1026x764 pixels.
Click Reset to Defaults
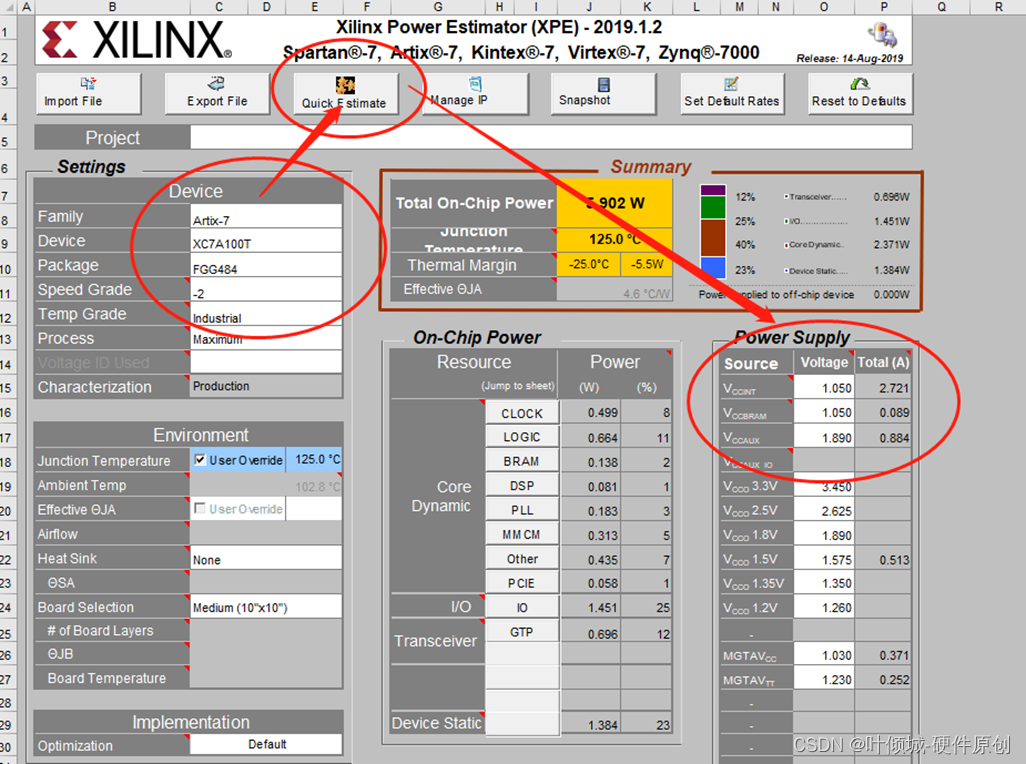point(860,94)
